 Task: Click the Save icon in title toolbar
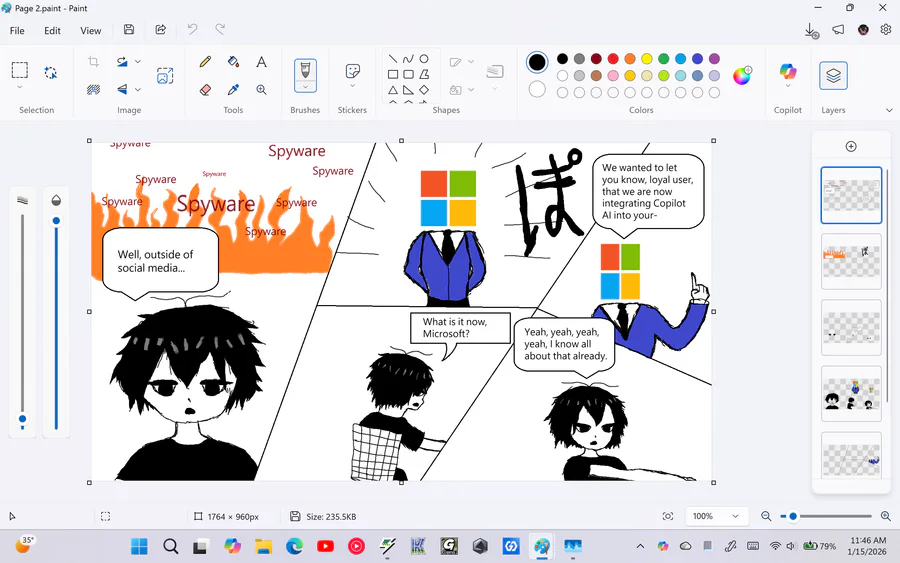click(129, 30)
